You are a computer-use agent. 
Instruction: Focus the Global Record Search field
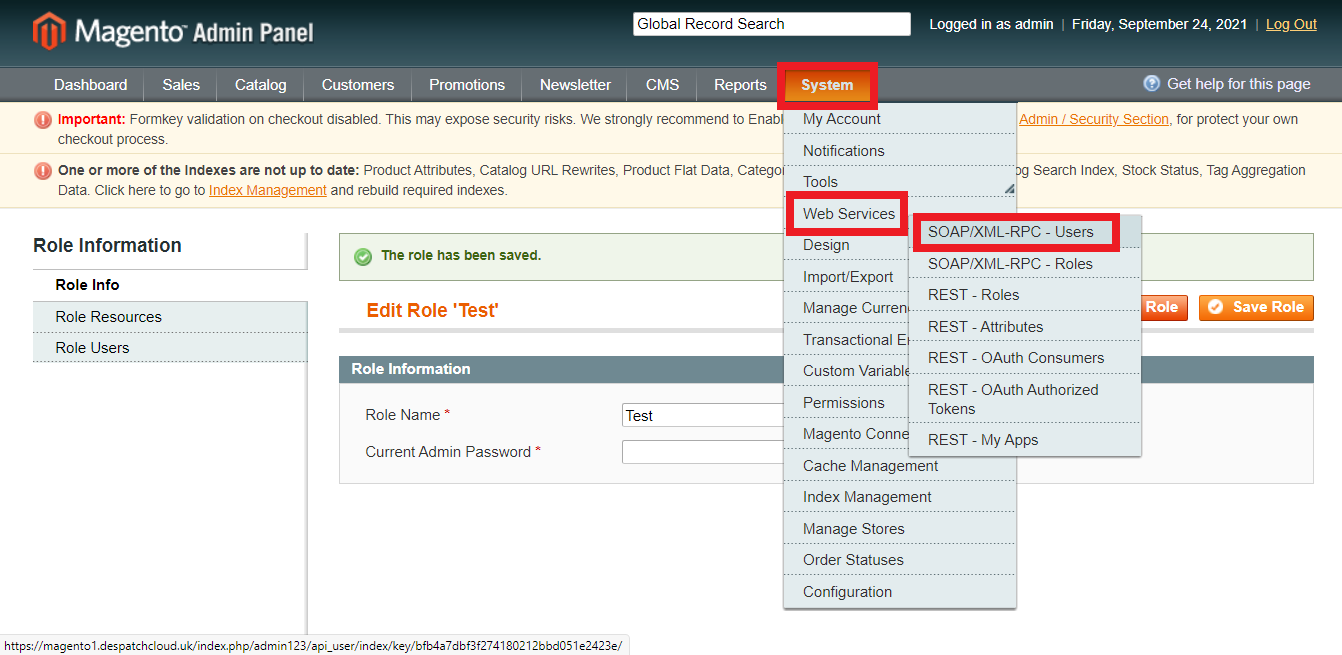point(771,24)
